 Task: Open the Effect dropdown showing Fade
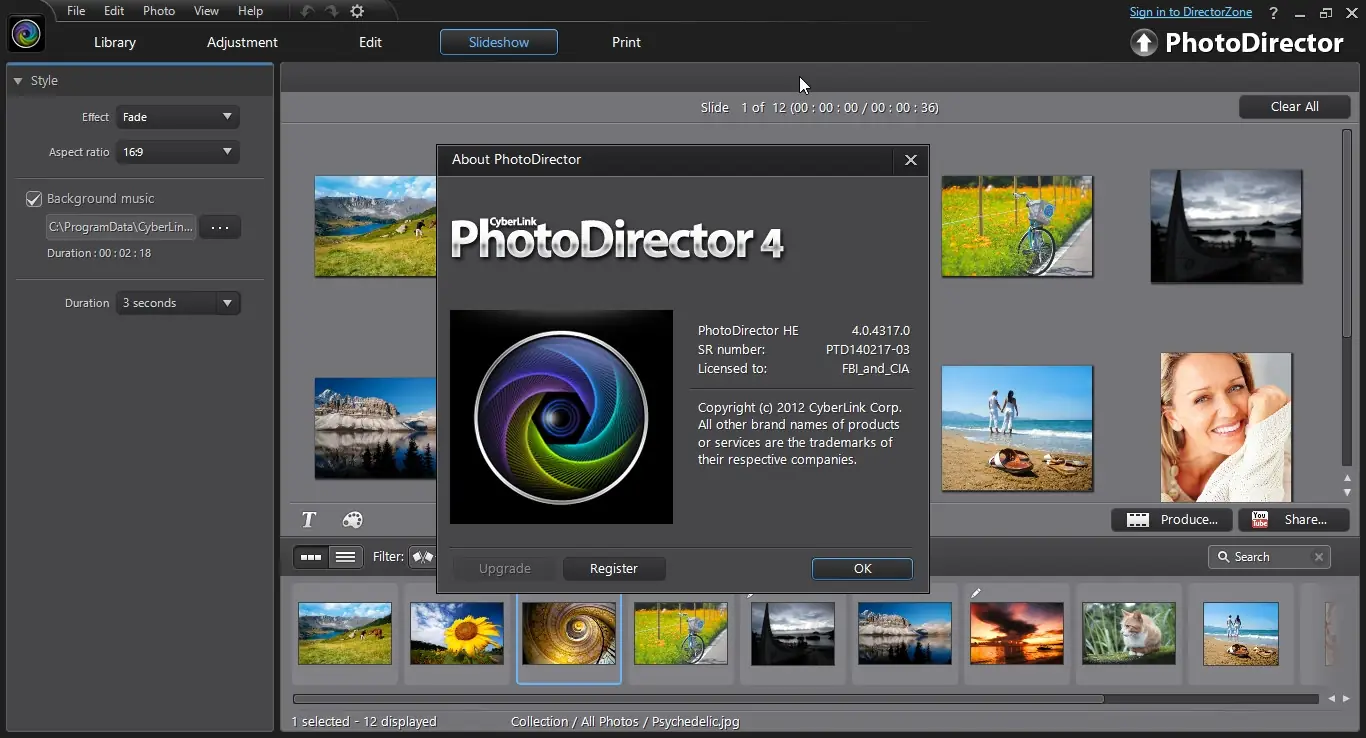point(177,117)
